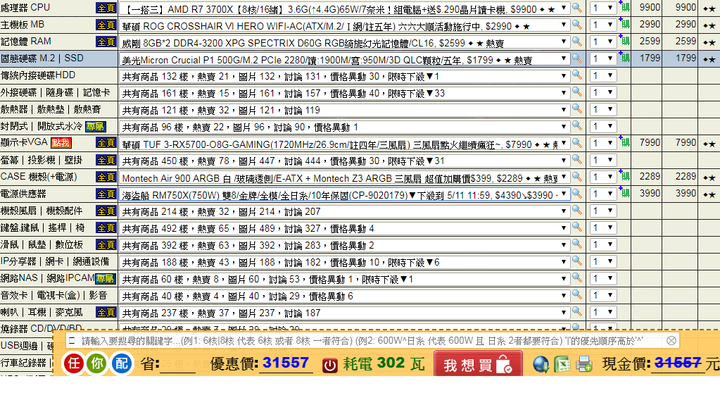Click the 全頁 badge beside 顯示卡VGA
720x393 pixels.
[106, 143]
